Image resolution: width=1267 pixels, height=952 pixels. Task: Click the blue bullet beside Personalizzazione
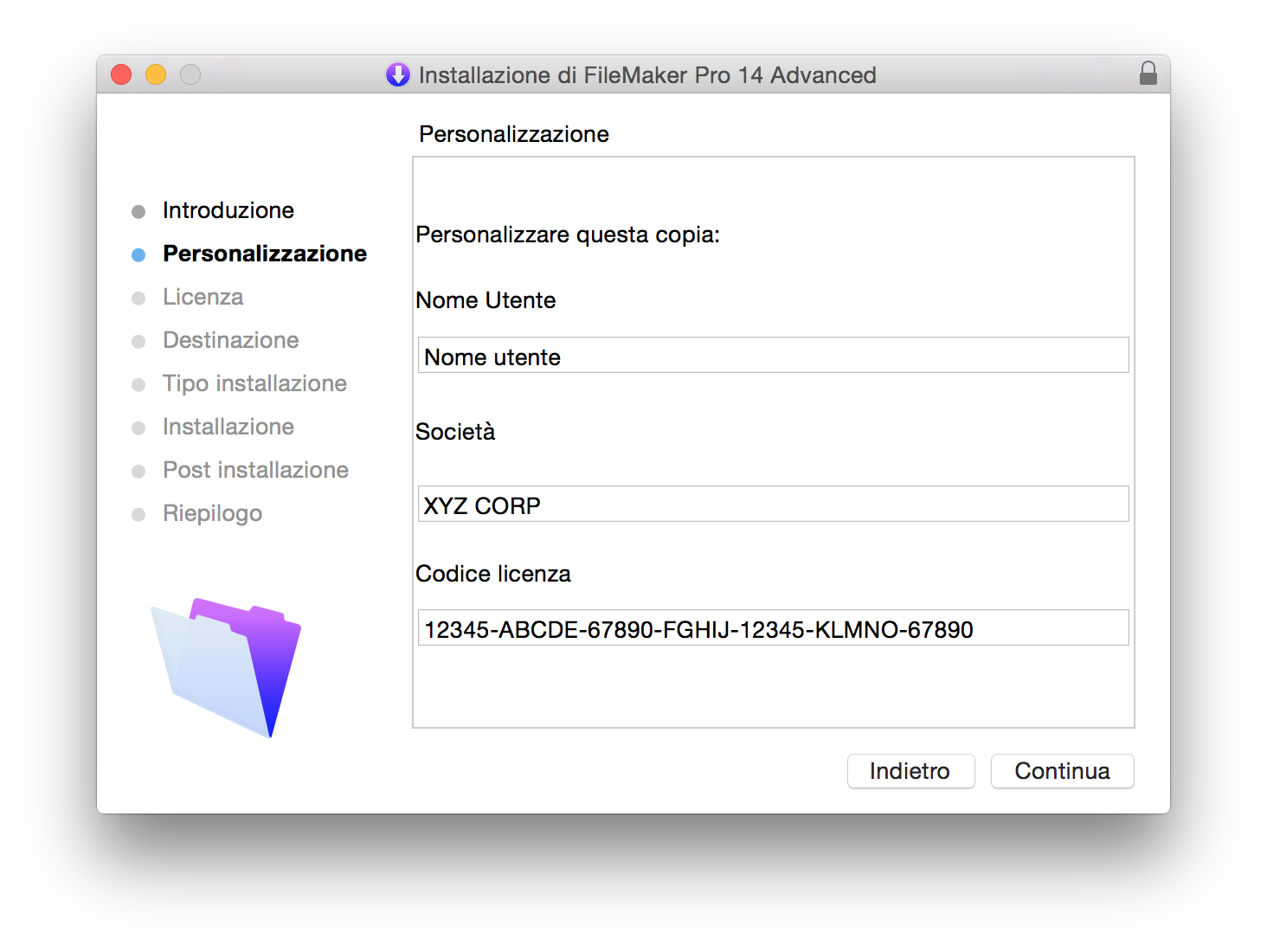[x=138, y=255]
